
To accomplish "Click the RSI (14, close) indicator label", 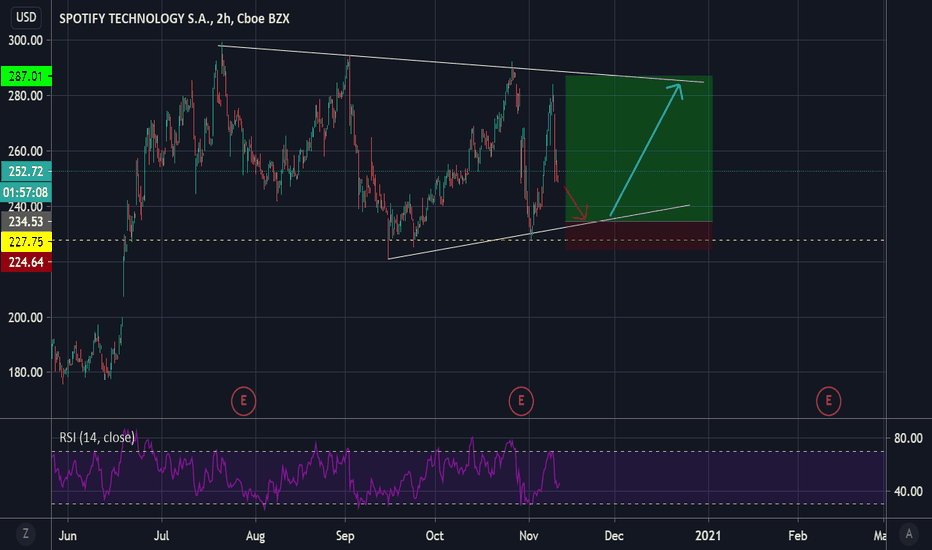I will [97, 438].
